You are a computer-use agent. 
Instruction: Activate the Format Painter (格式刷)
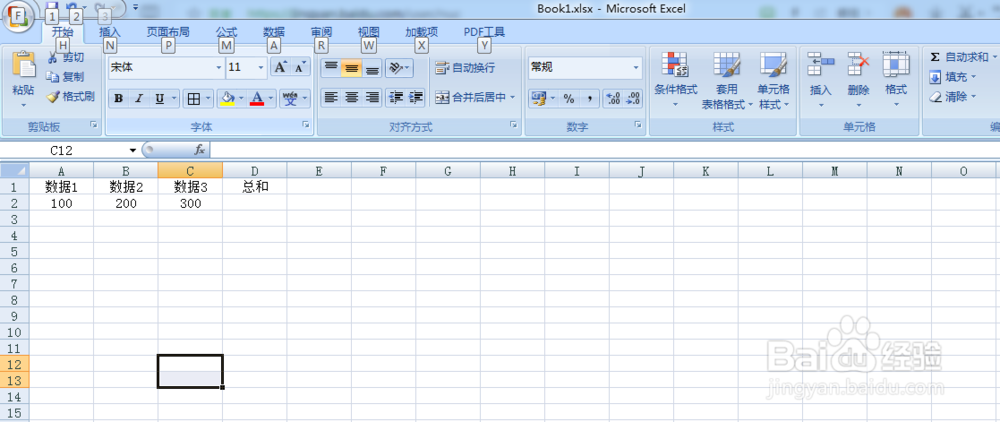[70, 97]
